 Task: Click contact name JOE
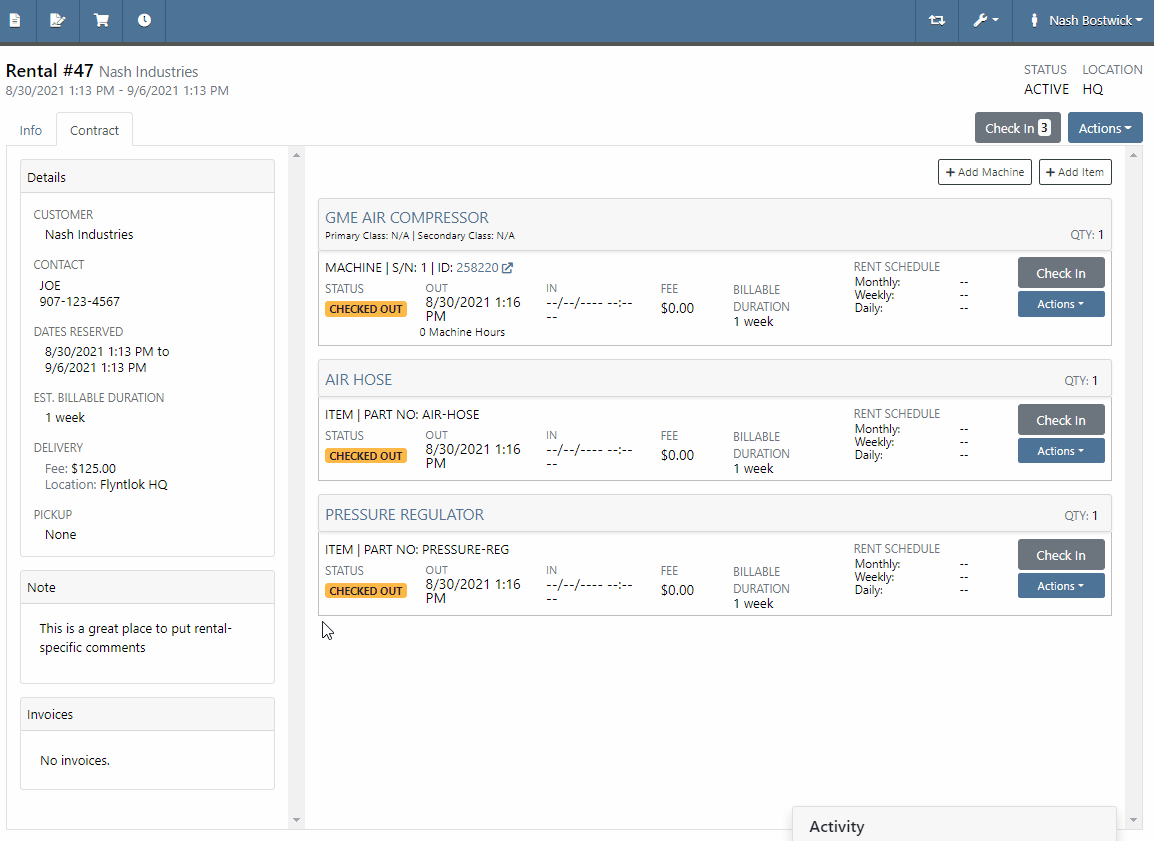click(x=50, y=285)
